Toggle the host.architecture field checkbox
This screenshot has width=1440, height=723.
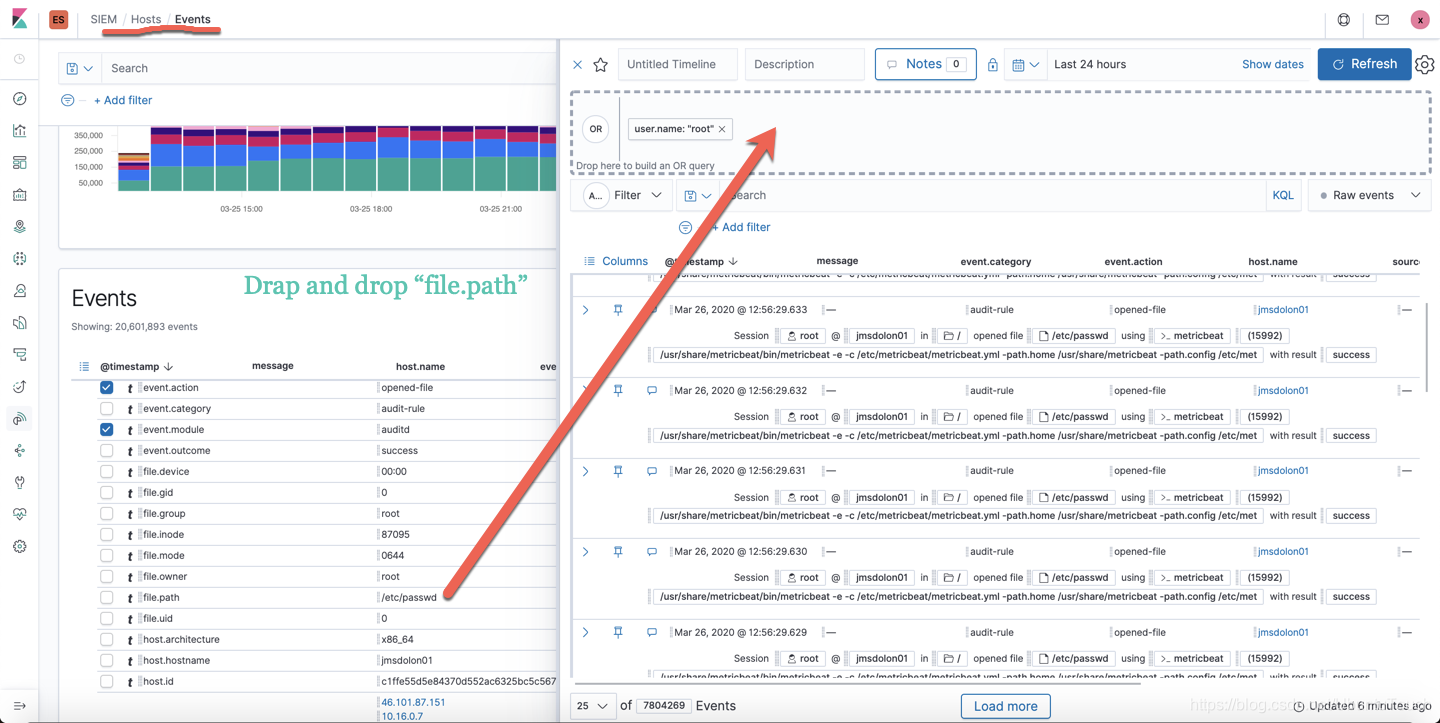[x=107, y=640]
